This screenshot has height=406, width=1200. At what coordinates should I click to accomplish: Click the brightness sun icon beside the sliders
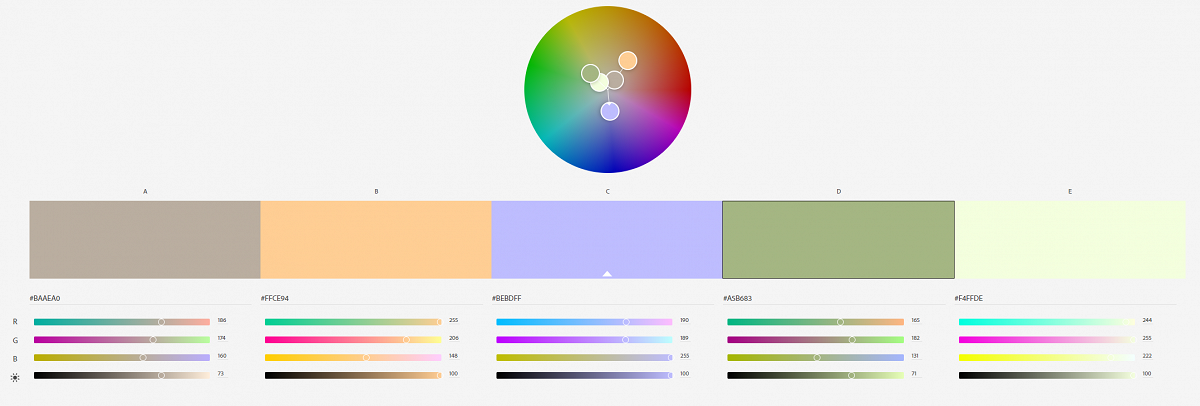click(x=14, y=376)
